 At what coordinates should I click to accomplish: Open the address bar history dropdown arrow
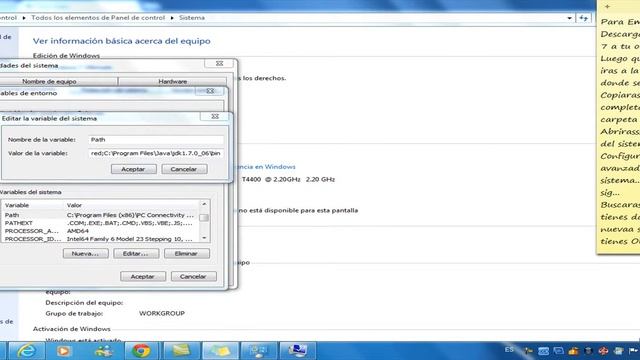coord(569,18)
